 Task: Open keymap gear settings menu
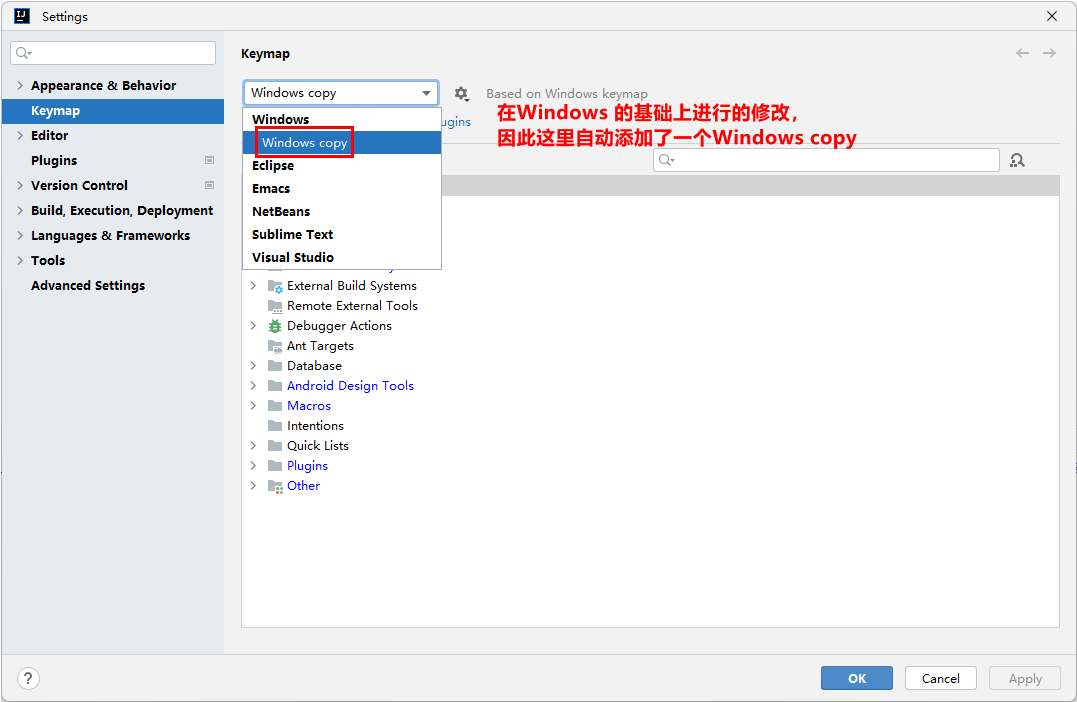(x=462, y=93)
